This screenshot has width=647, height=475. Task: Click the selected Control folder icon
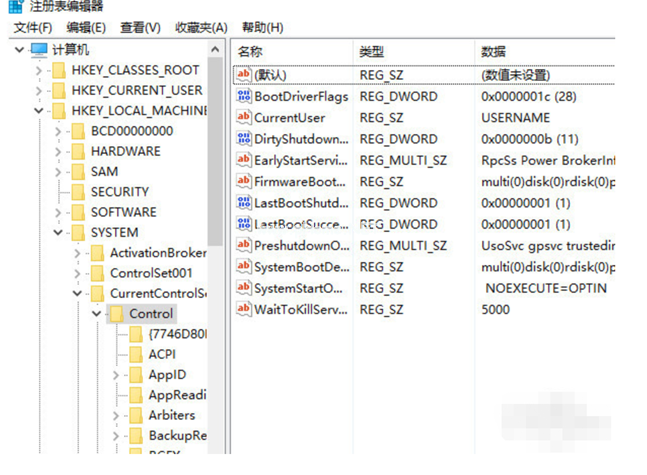(116, 314)
